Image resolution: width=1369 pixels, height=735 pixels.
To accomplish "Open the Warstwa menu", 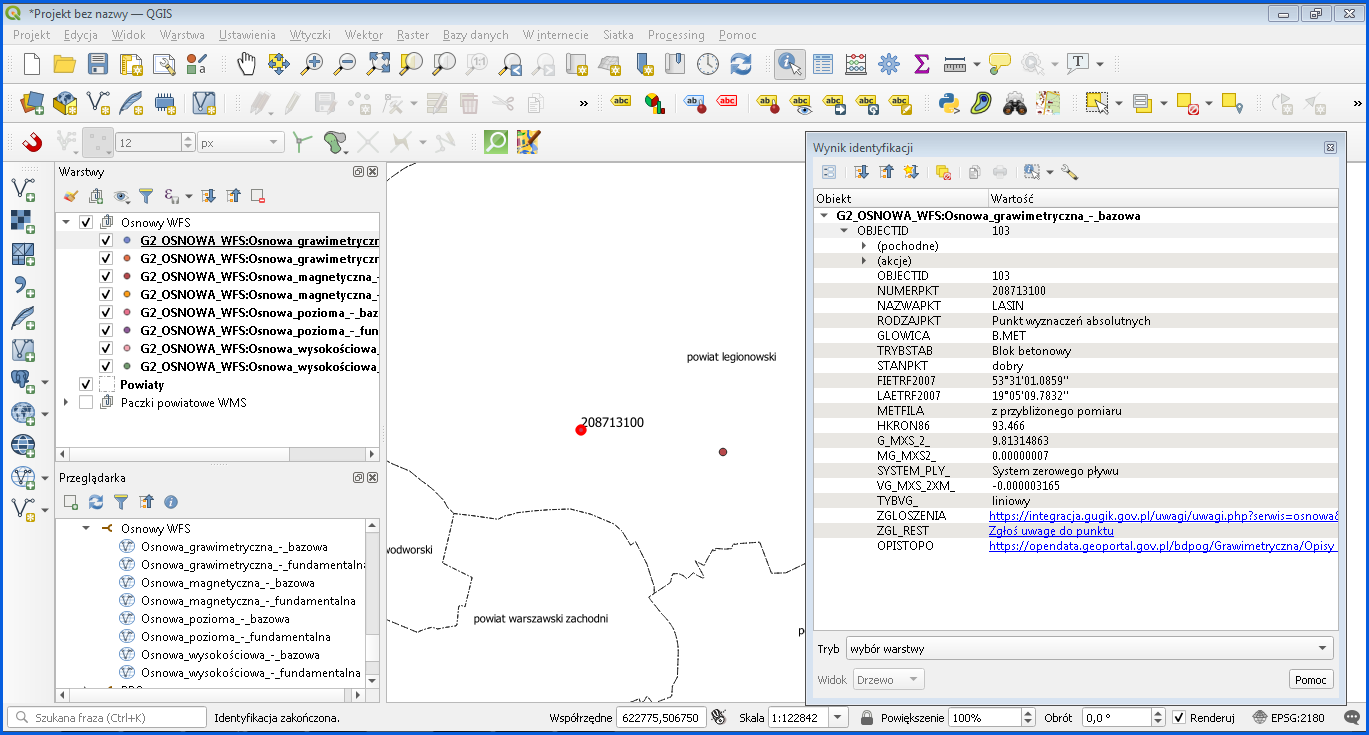I will click(x=181, y=34).
